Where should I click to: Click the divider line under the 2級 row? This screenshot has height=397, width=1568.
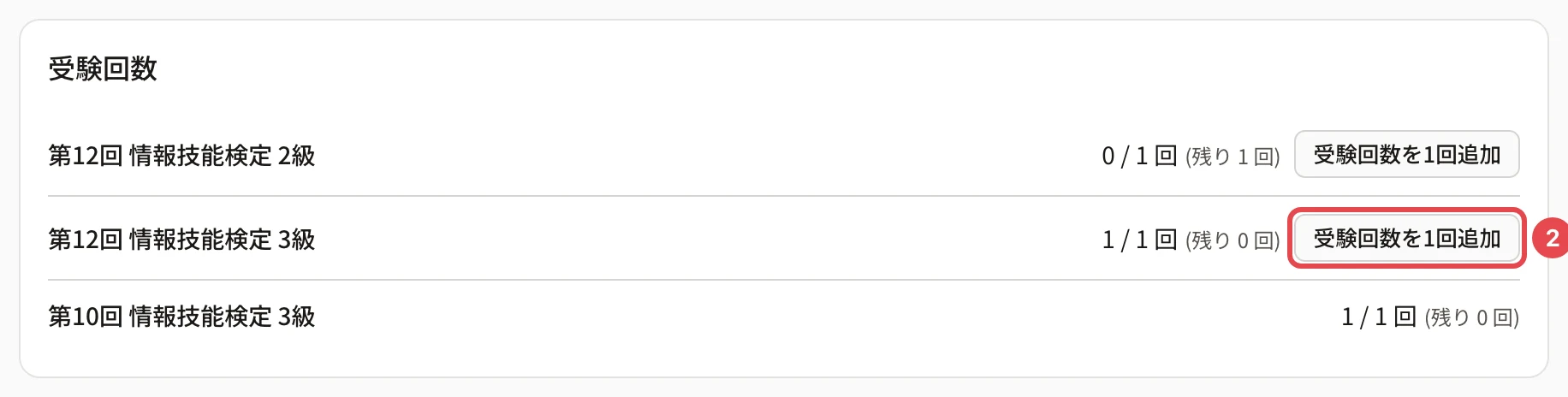coord(784,196)
